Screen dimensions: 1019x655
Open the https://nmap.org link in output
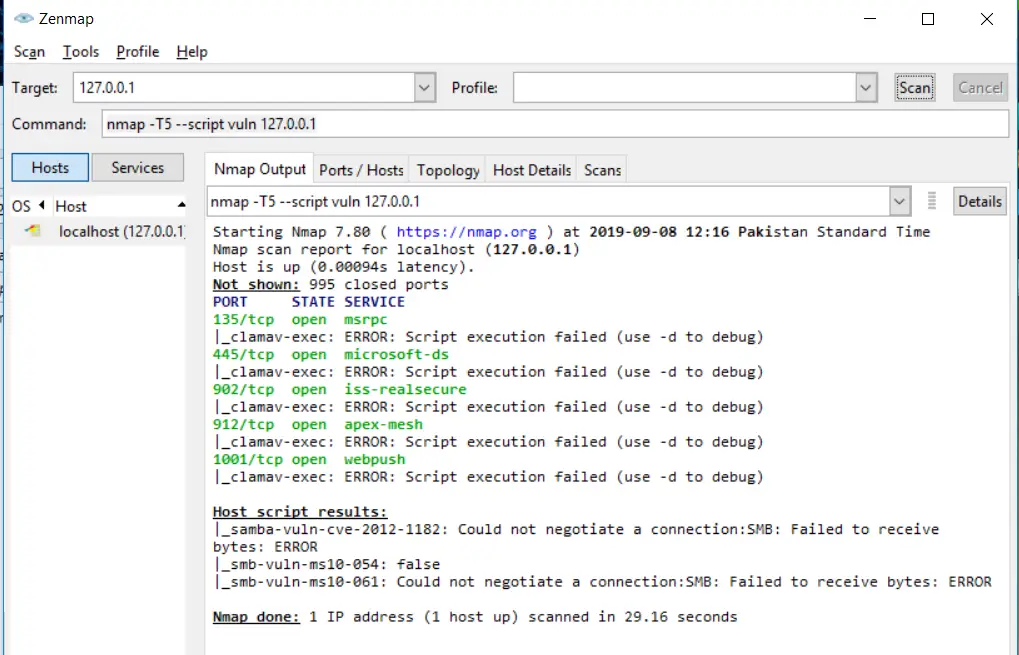(x=467, y=231)
